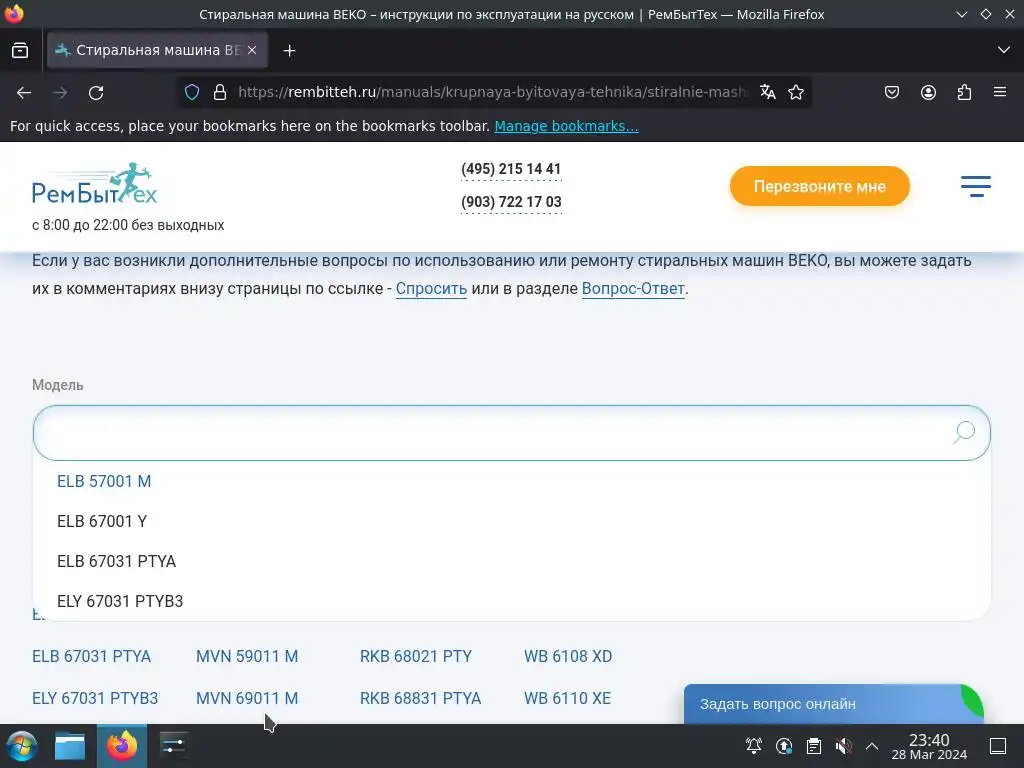The width and height of the screenshot is (1024, 768).
Task: Click the site security padlock icon
Action: [220, 92]
